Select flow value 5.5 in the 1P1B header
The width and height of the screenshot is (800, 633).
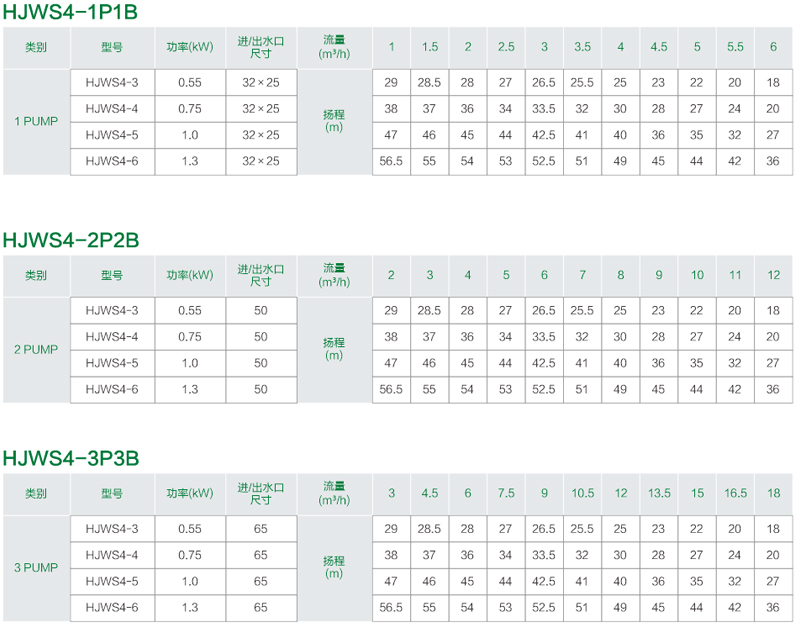click(735, 47)
